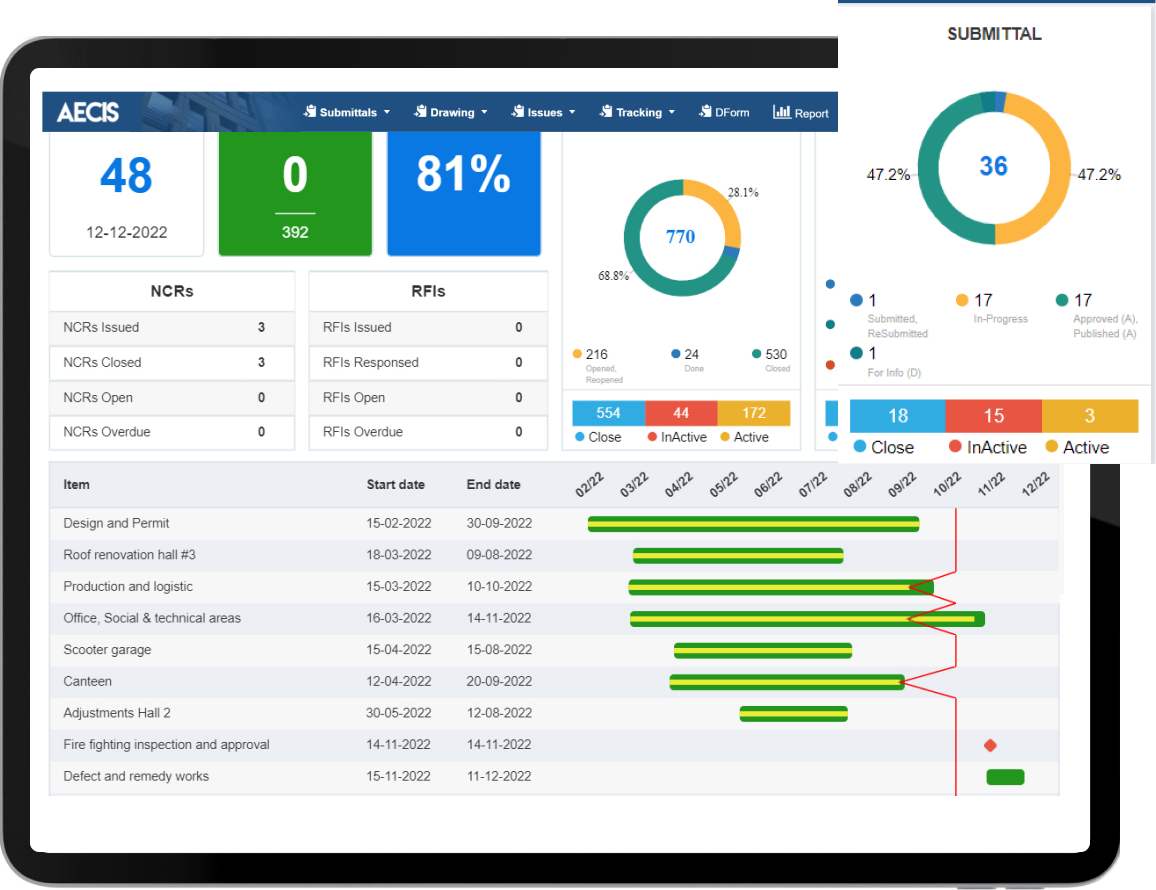Click the AECIS logo
This screenshot has width=1156, height=890.
pyautogui.click(x=88, y=112)
